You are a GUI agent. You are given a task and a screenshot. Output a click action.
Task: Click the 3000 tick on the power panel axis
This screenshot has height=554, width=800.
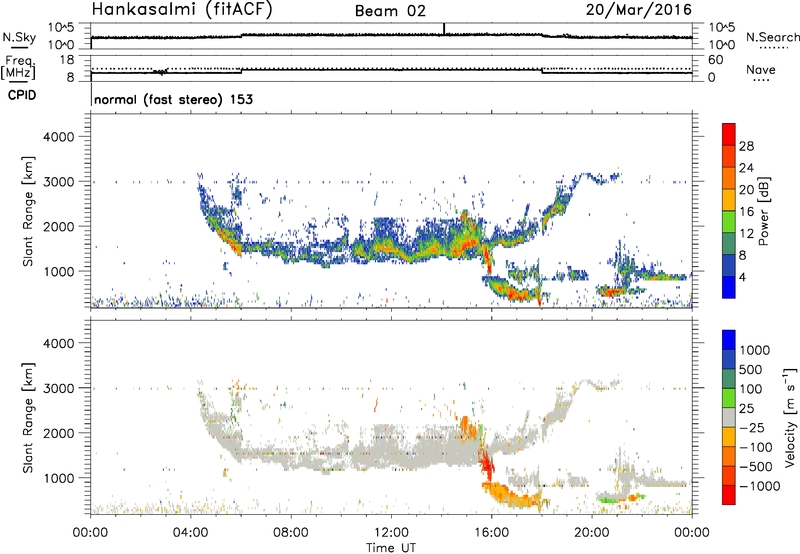pos(58,182)
